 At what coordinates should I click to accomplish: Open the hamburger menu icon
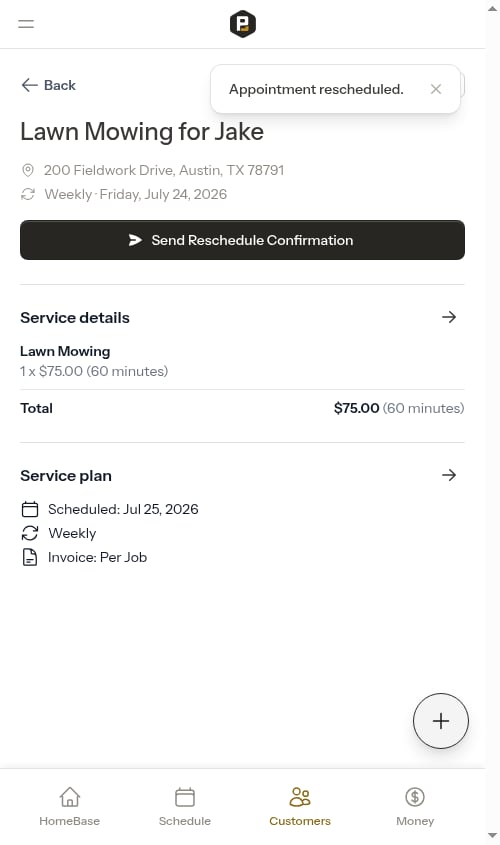click(x=26, y=24)
